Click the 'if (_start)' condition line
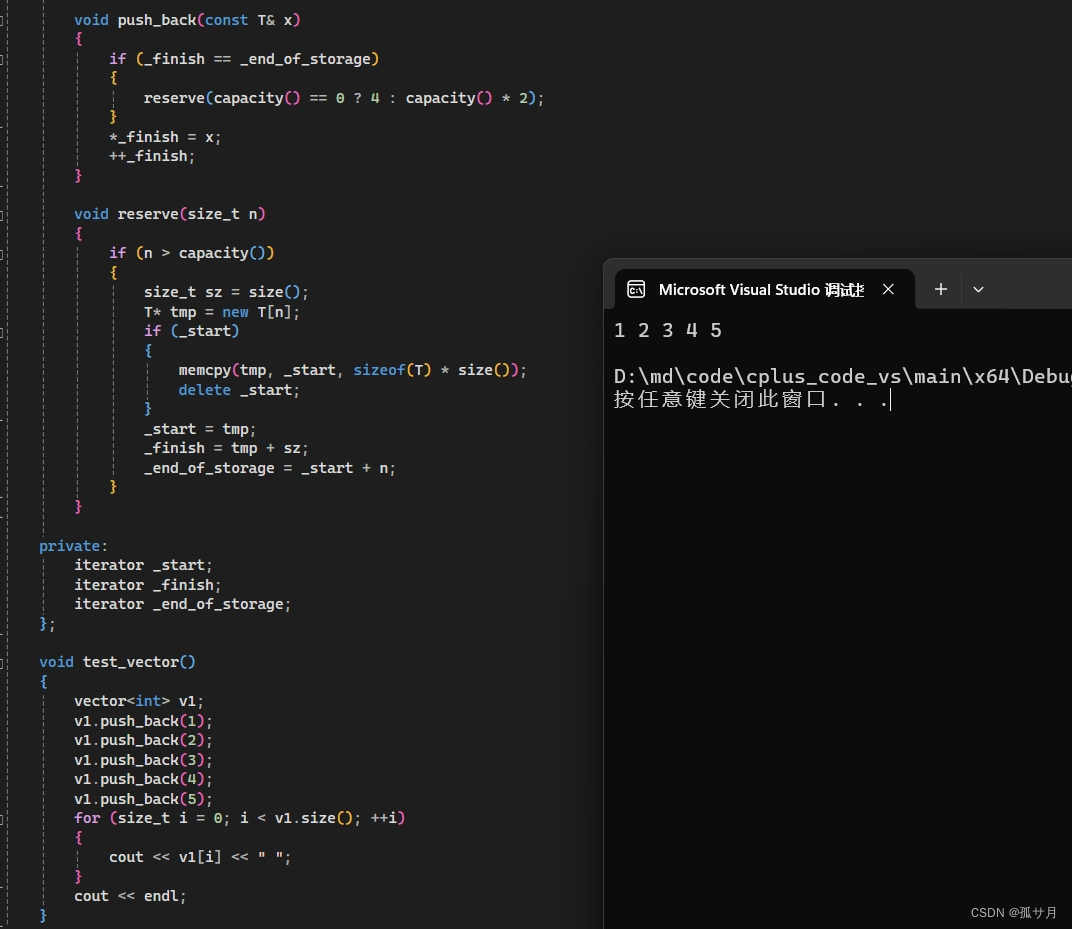 point(191,332)
